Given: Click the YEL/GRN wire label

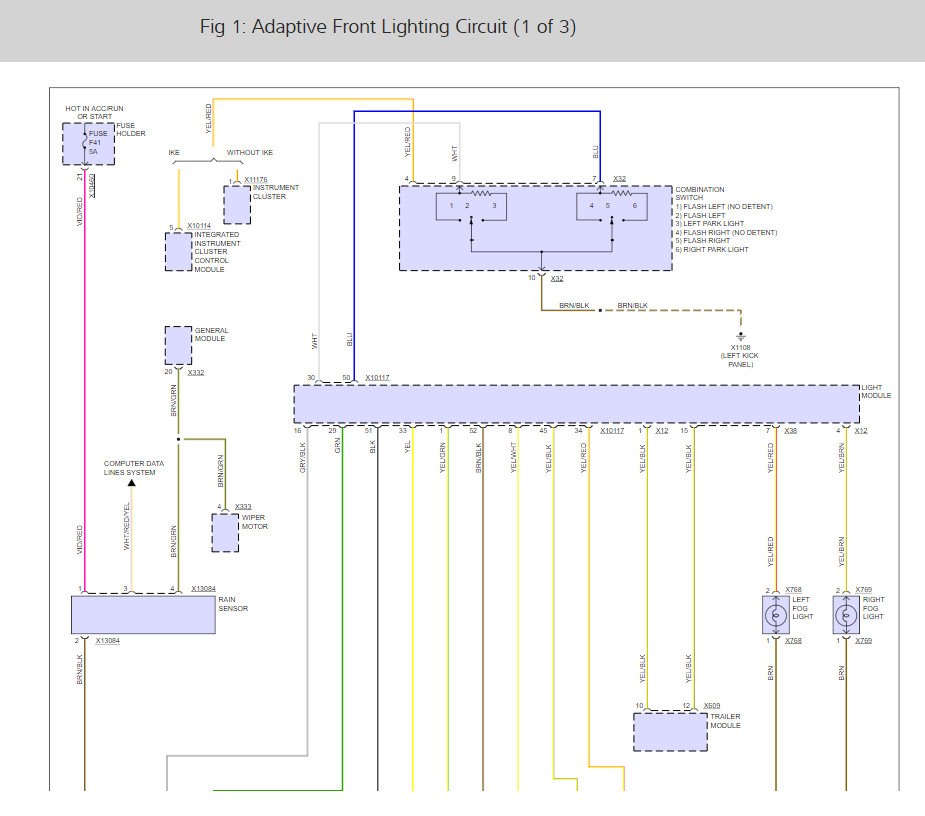Looking at the screenshot, I should [442, 458].
